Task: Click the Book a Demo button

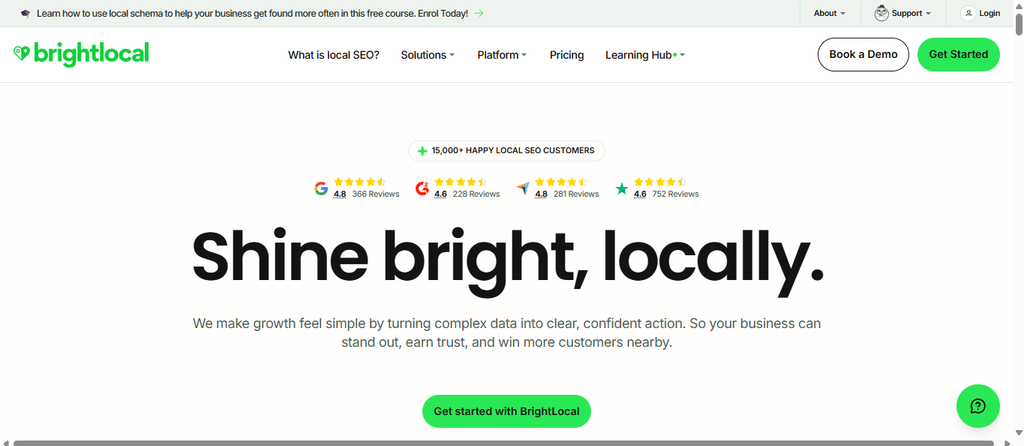Action: pos(863,54)
